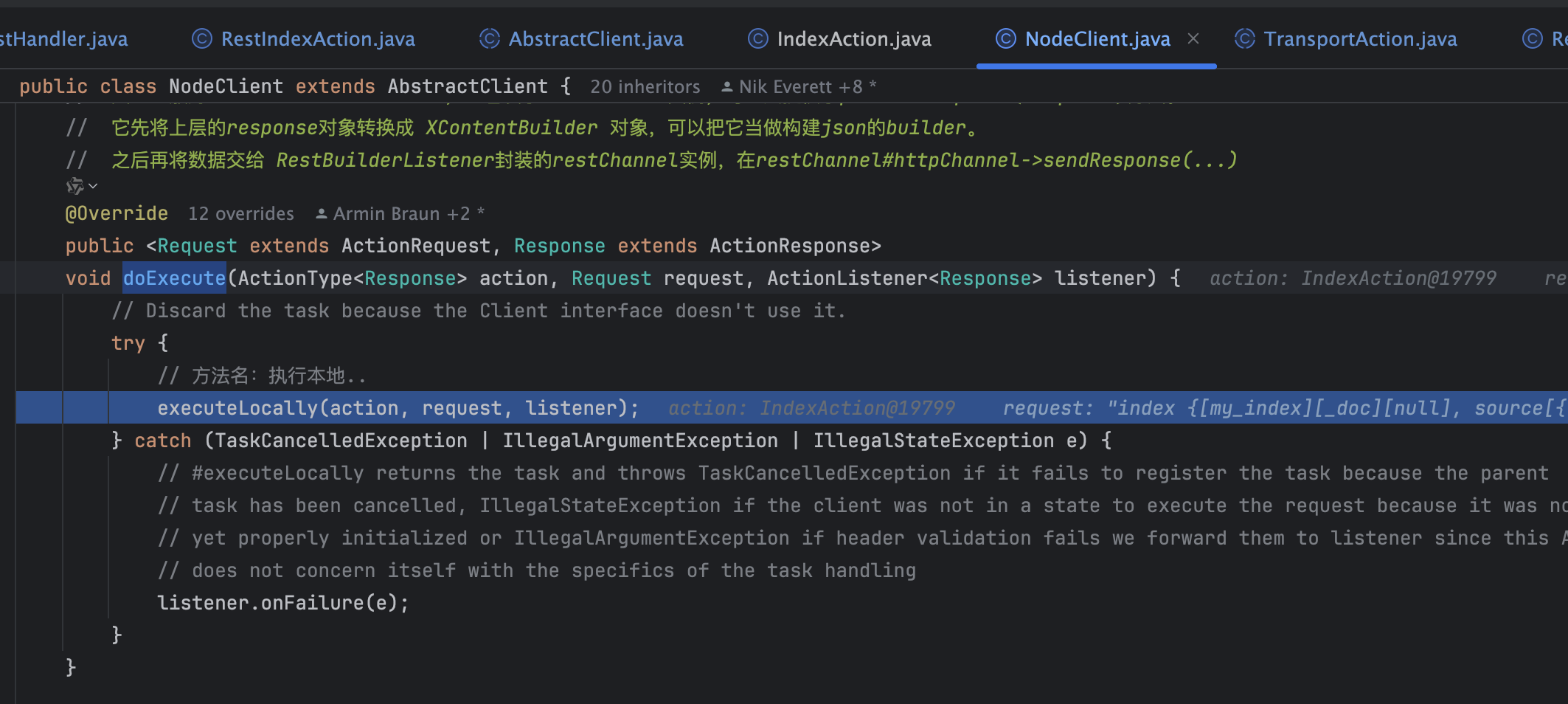Click the @Override annotation
The image size is (1568, 704).
pyautogui.click(x=117, y=214)
